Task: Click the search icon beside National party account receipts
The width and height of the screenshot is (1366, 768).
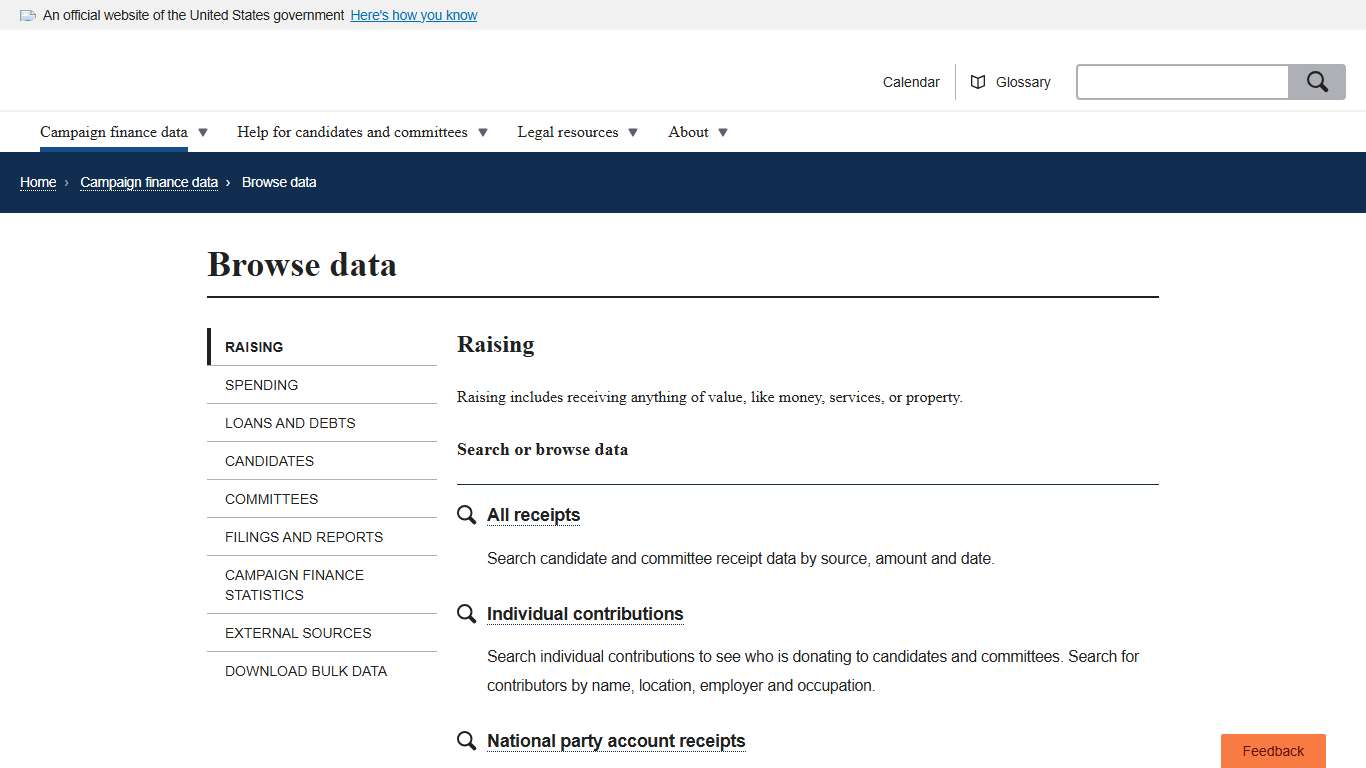Action: pyautogui.click(x=466, y=741)
